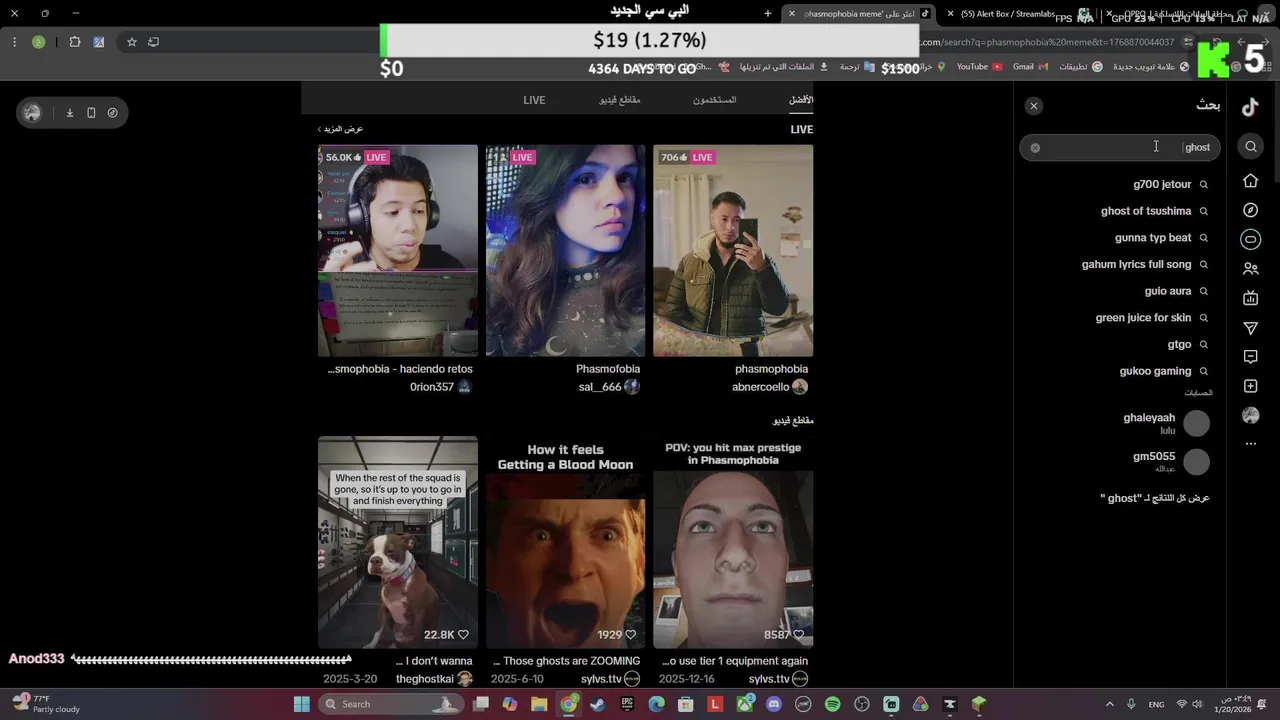Open the Activity chat bubble icon
This screenshot has height=720, width=1280.
[x=1250, y=357]
